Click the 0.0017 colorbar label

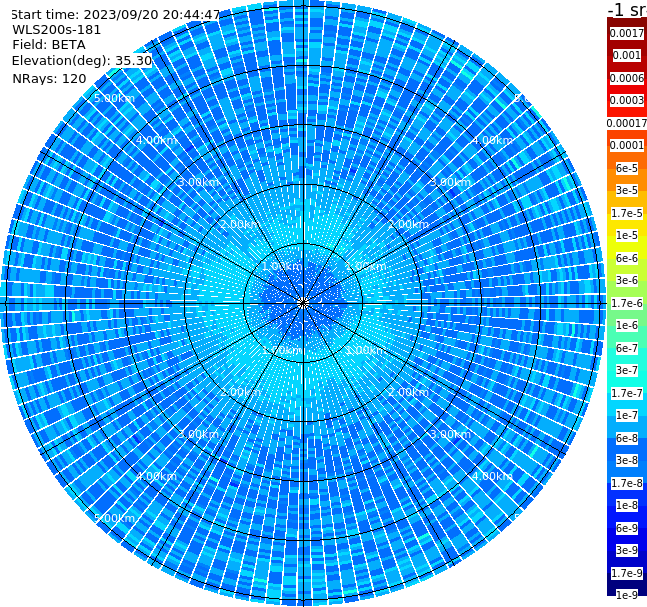click(x=627, y=33)
